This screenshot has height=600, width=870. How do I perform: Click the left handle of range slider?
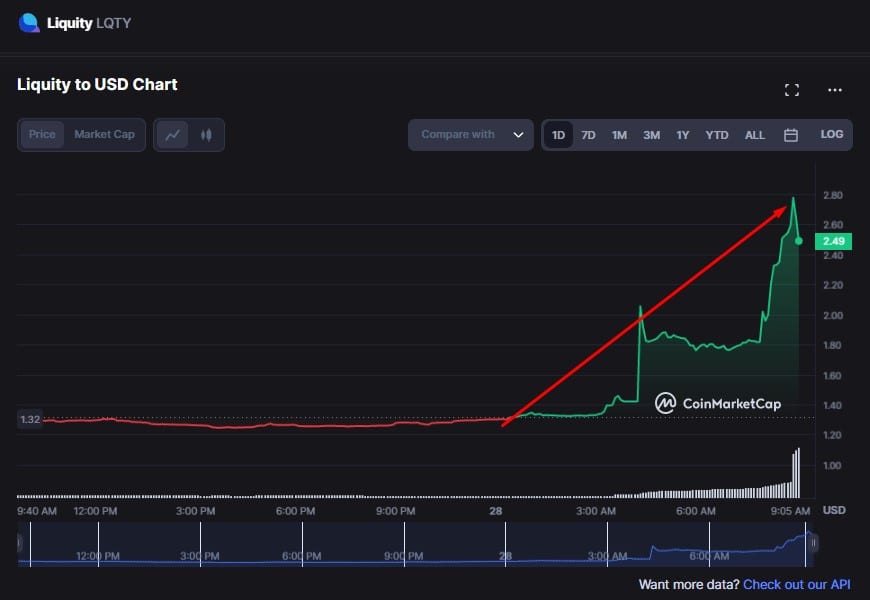(20, 543)
